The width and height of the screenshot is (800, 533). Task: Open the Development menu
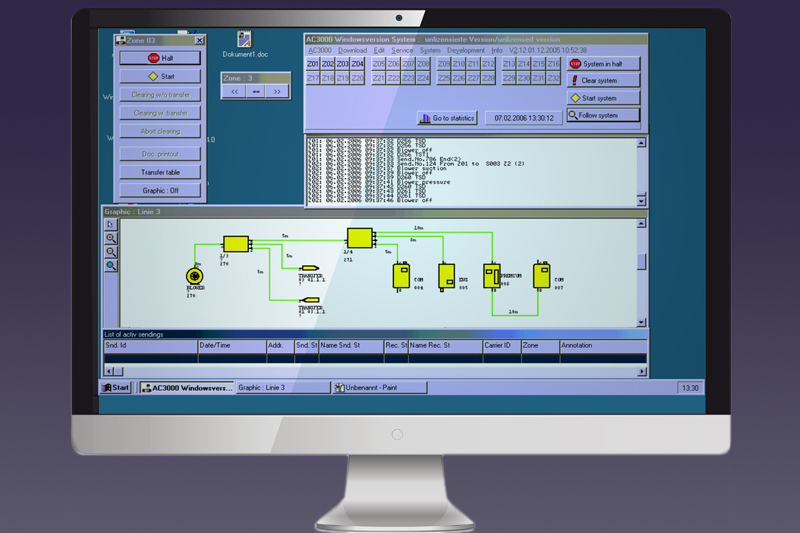pyautogui.click(x=466, y=50)
